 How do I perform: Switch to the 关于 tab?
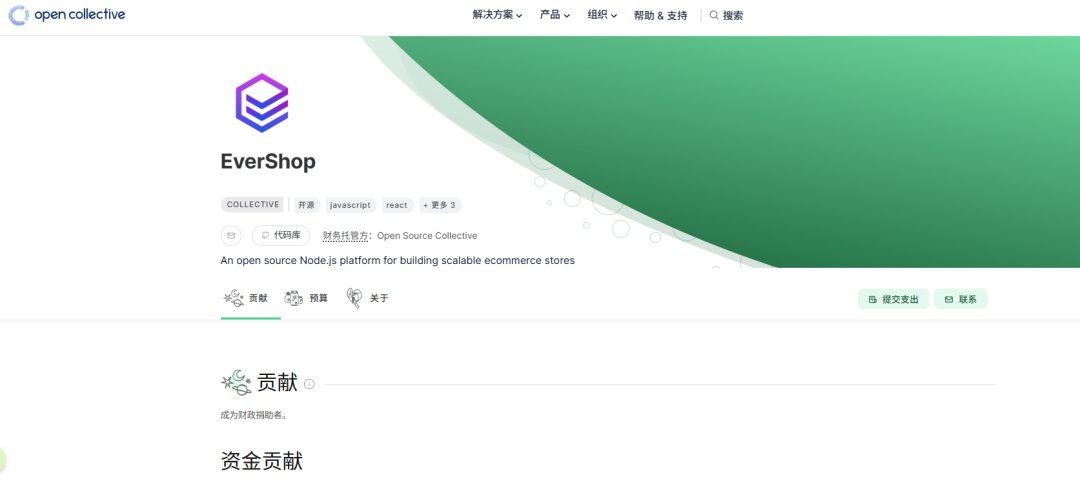tap(367, 299)
